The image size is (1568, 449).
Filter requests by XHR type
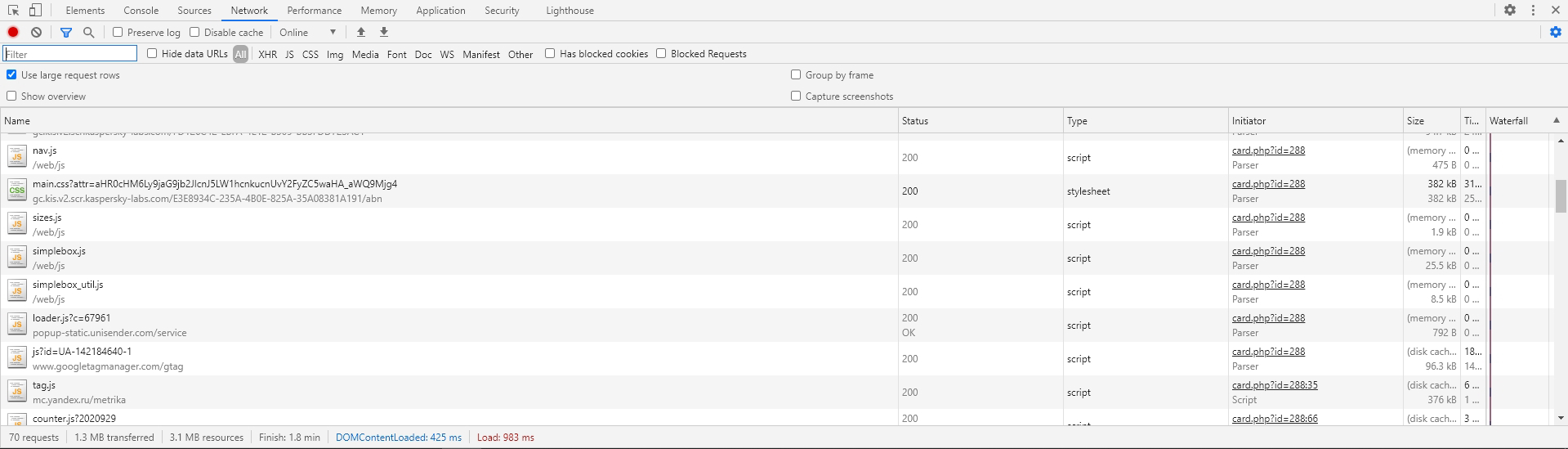click(x=267, y=54)
